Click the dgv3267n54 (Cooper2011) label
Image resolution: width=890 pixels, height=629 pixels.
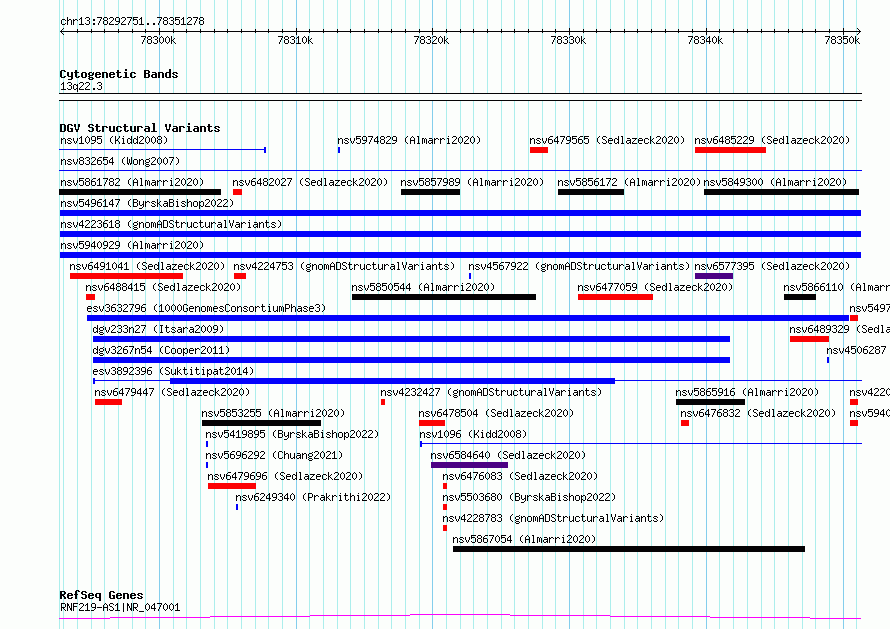point(161,350)
